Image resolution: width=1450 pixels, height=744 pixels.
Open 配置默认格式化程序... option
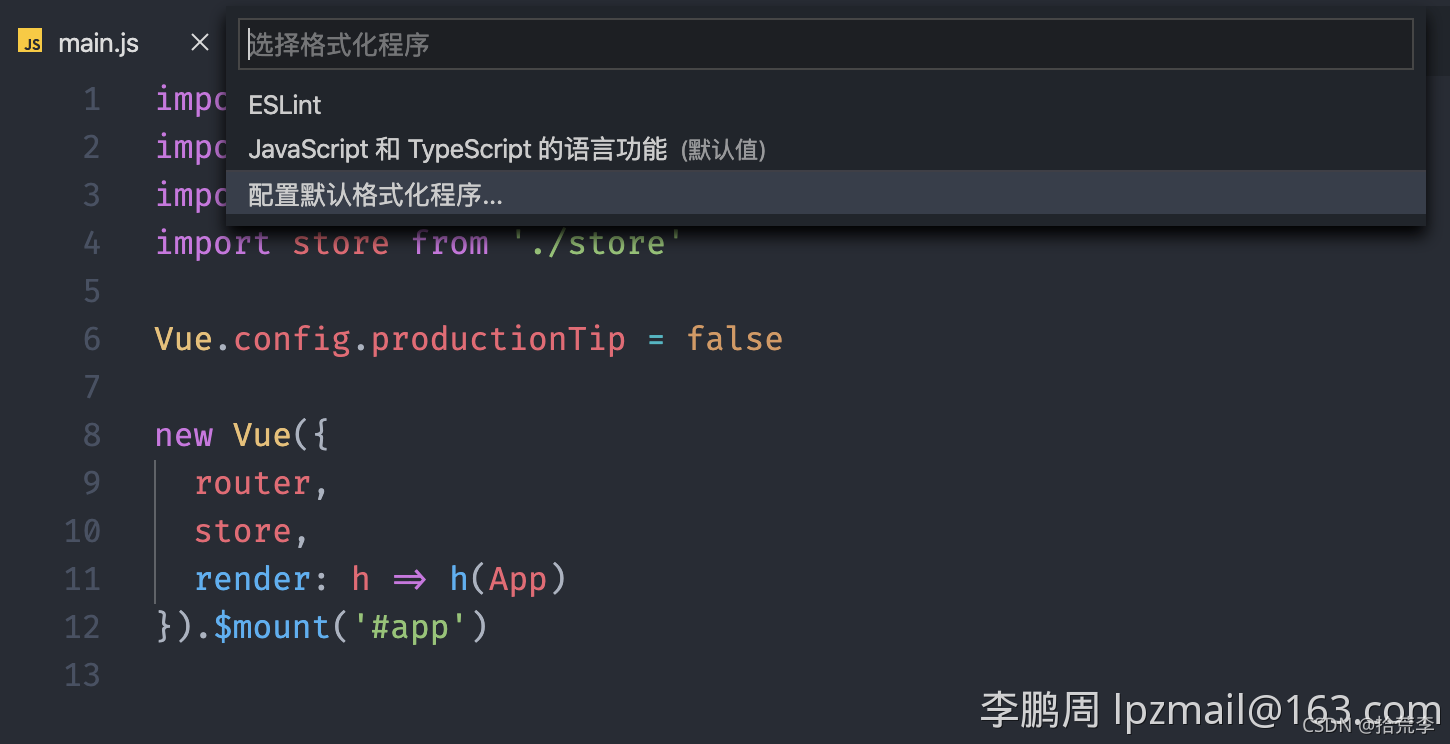tap(826, 194)
